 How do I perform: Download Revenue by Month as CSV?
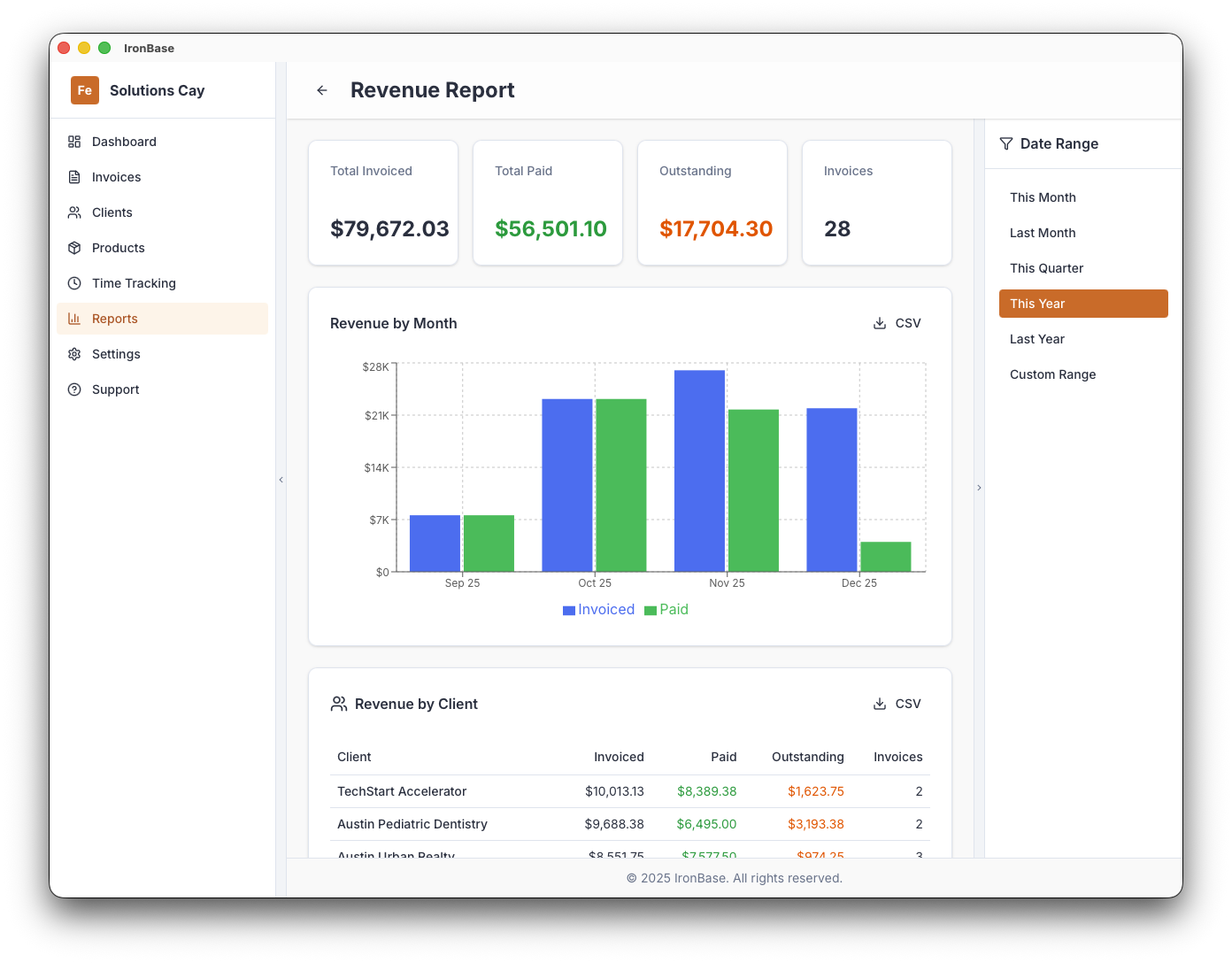[x=897, y=323]
